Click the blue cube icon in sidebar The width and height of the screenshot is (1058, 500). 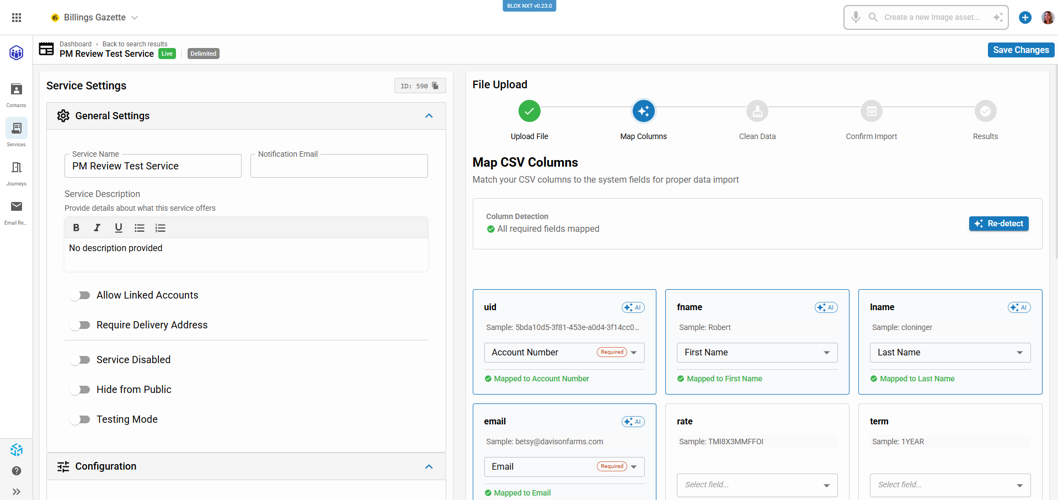coord(16,449)
